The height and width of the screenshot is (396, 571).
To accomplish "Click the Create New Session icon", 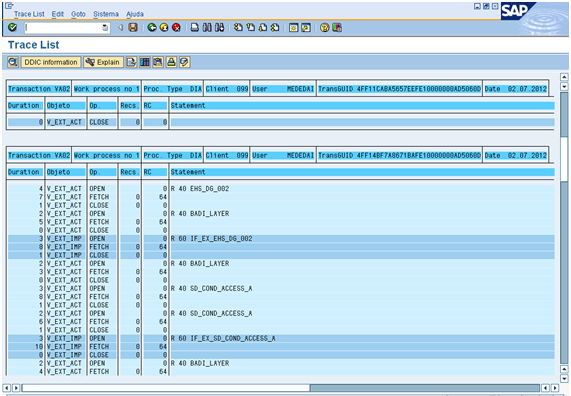I will (x=294, y=28).
